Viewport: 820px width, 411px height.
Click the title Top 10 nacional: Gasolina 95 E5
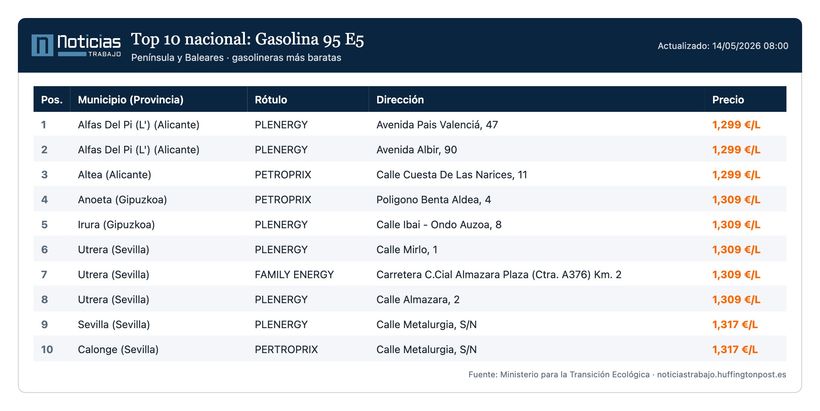[x=247, y=39]
